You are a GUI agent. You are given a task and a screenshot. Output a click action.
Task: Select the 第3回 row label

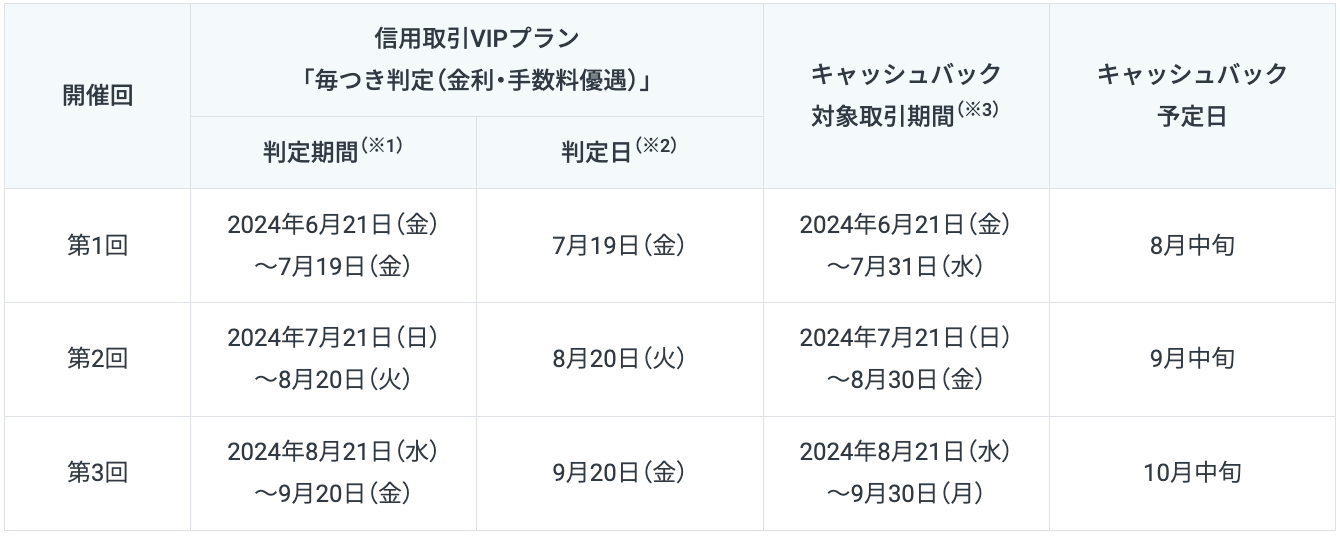click(98, 473)
